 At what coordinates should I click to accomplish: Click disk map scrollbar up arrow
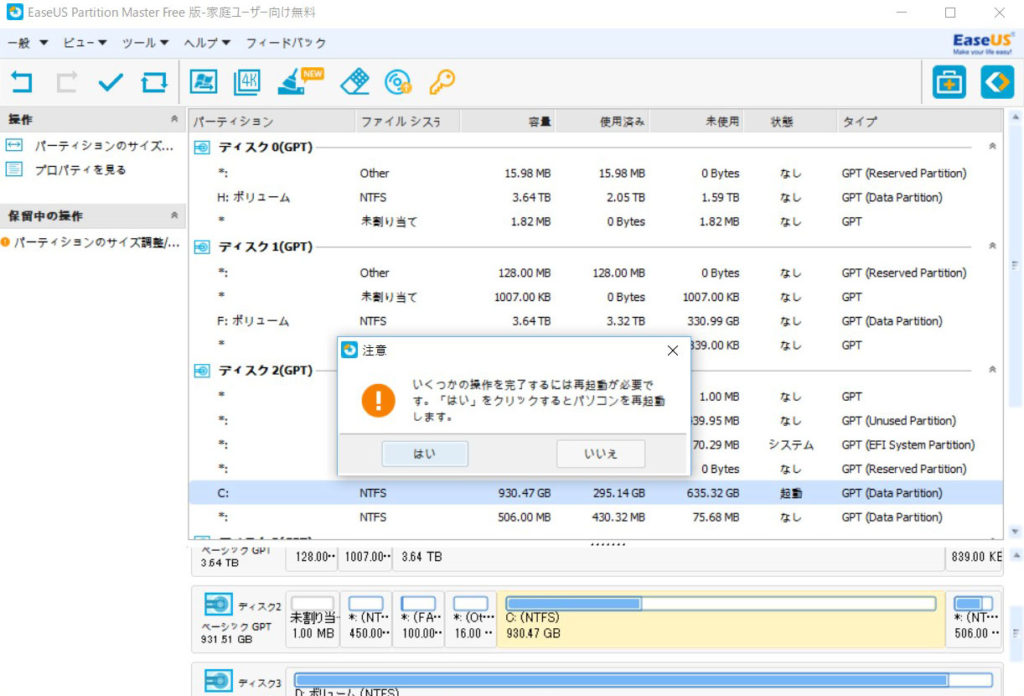pyautogui.click(x=1016, y=556)
